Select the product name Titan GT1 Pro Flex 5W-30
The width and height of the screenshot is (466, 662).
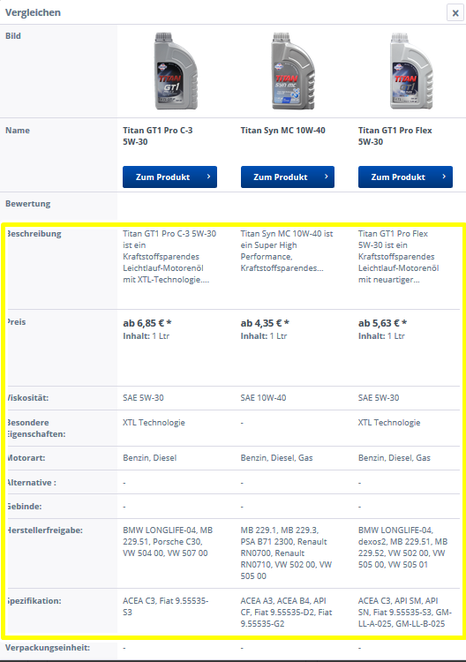(395, 136)
